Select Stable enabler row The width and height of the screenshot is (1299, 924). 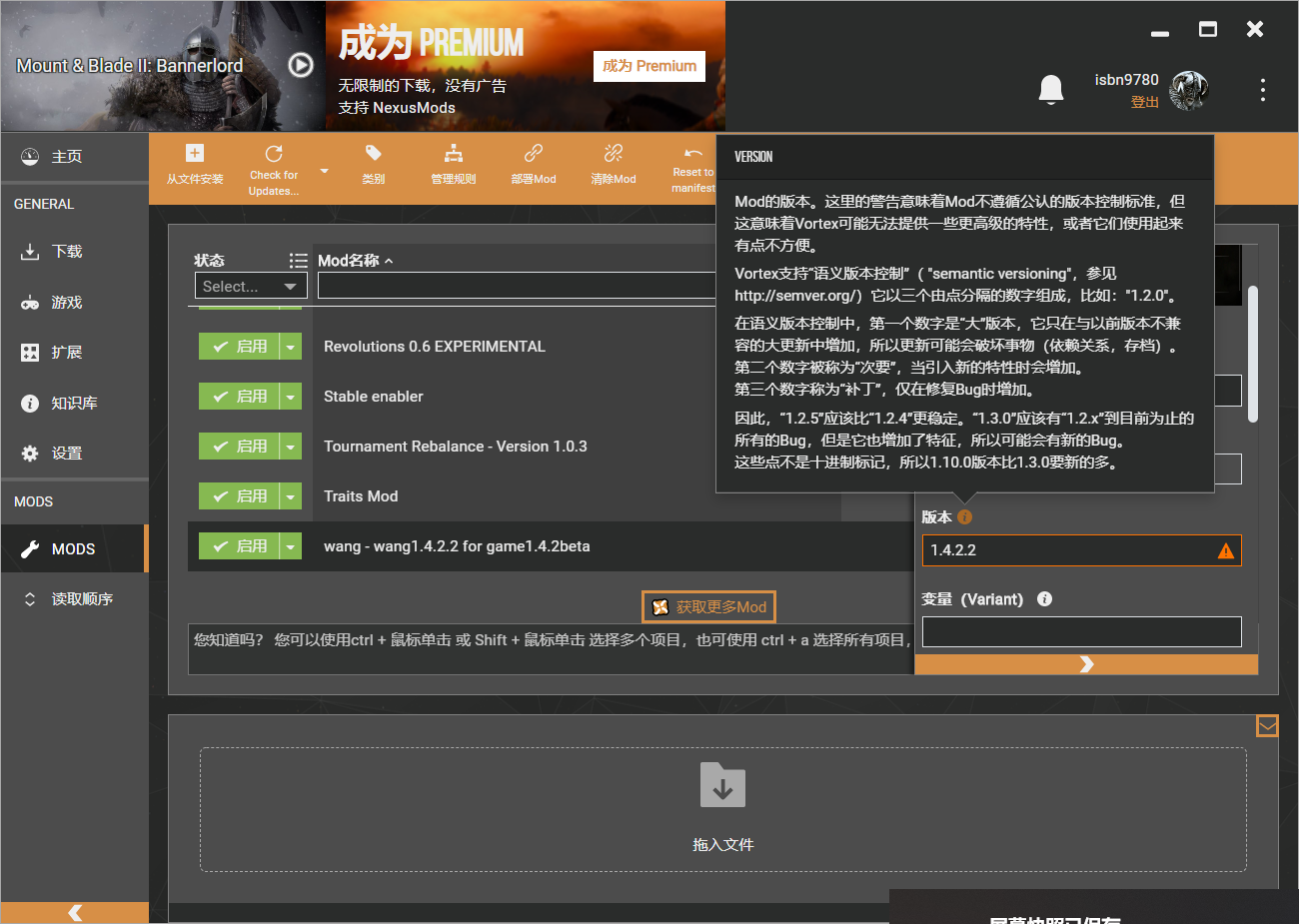tap(452, 397)
